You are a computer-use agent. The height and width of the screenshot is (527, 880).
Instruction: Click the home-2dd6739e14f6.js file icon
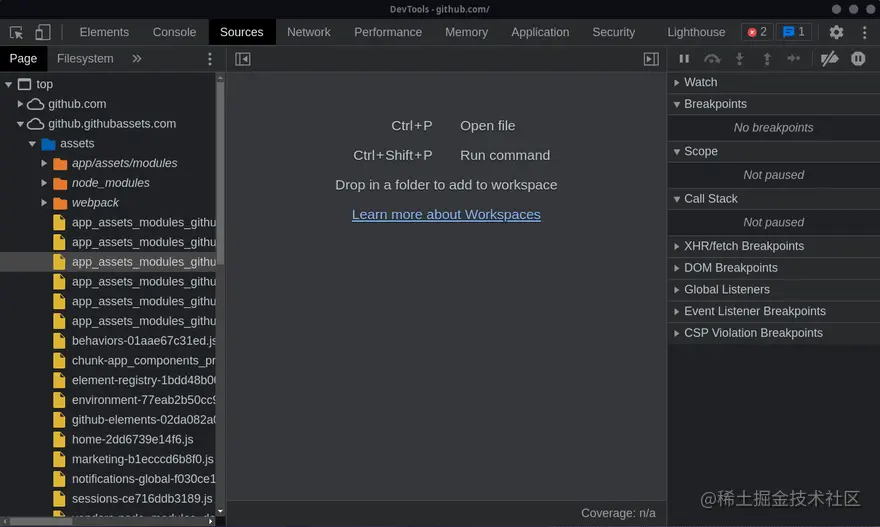coord(59,439)
